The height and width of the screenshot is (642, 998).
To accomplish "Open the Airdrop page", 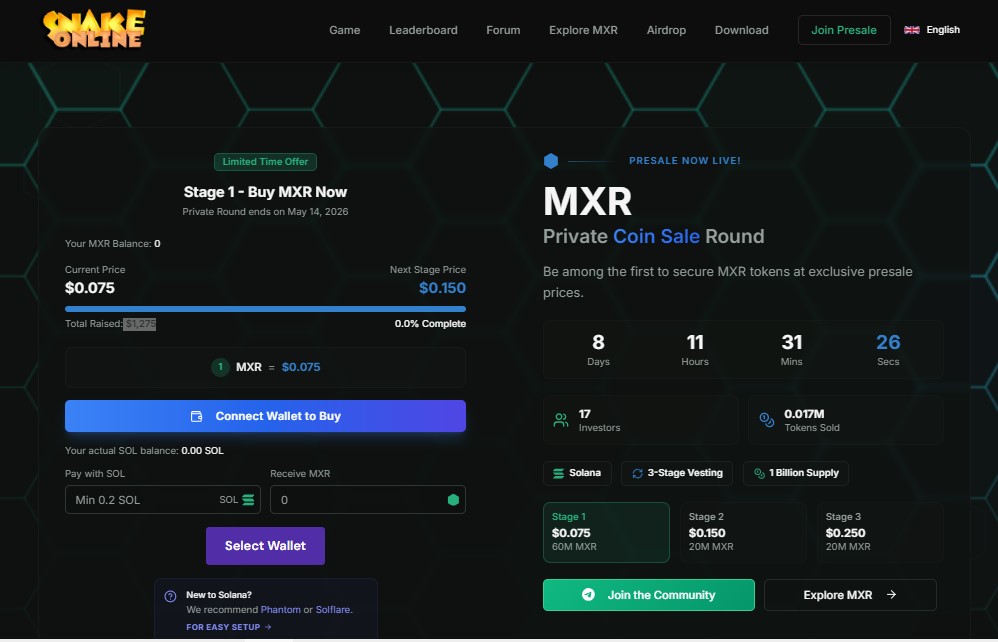I will click(x=666, y=30).
